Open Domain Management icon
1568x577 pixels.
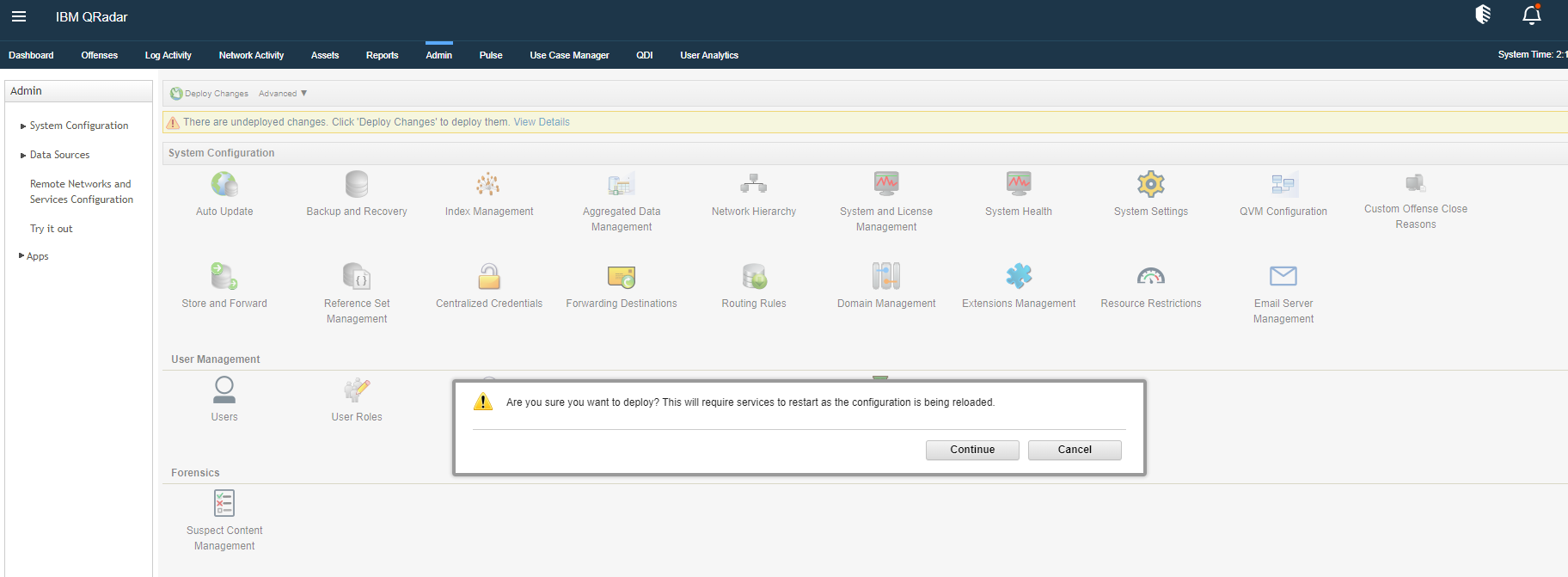[x=886, y=276]
